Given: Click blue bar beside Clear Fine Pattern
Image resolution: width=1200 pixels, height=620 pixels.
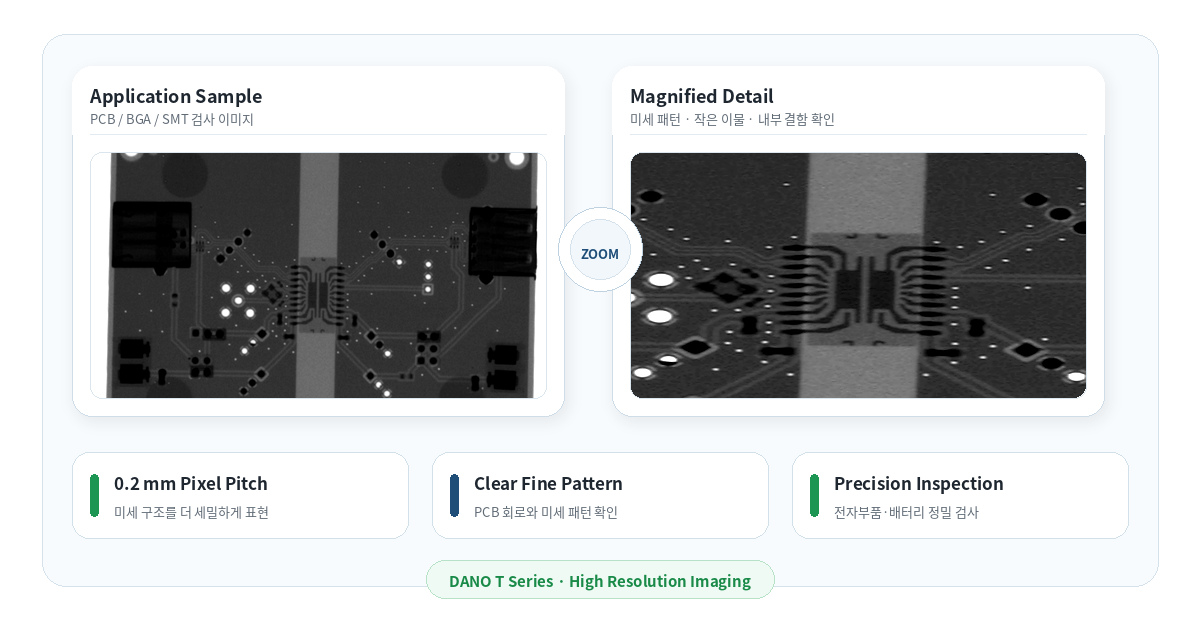Looking at the screenshot, I should point(454,495).
